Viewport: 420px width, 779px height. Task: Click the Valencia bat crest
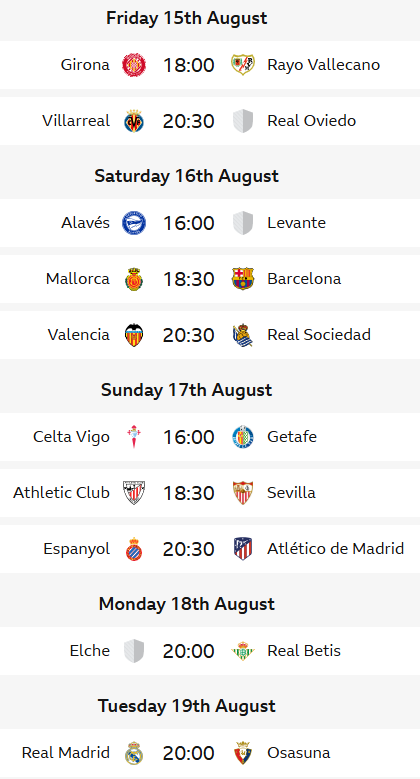point(134,335)
